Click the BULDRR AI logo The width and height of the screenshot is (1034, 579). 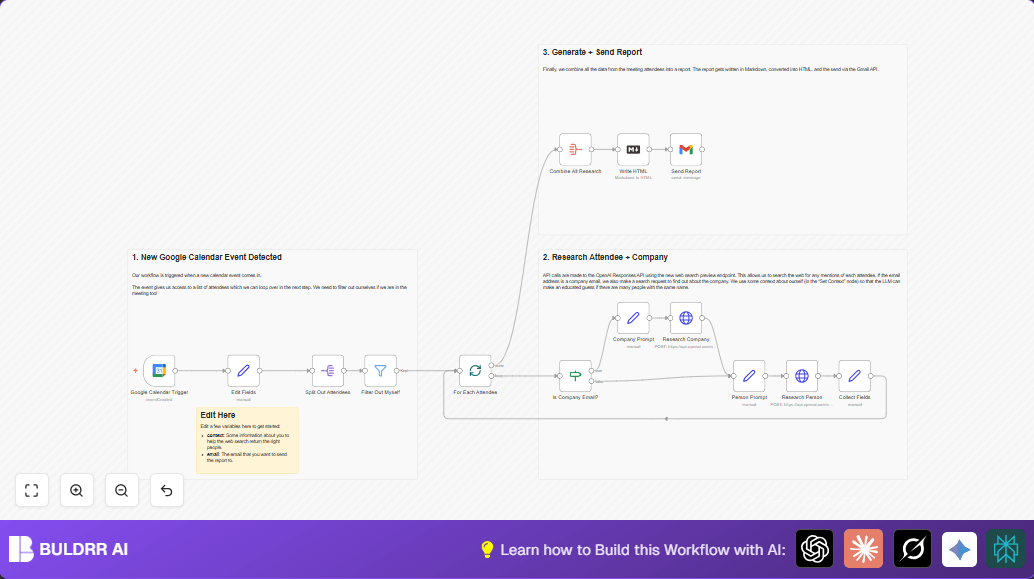[x=69, y=549]
